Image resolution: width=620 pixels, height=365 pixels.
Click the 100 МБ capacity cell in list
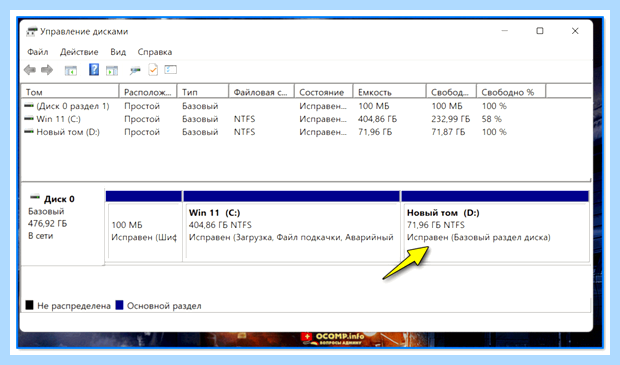click(x=374, y=106)
